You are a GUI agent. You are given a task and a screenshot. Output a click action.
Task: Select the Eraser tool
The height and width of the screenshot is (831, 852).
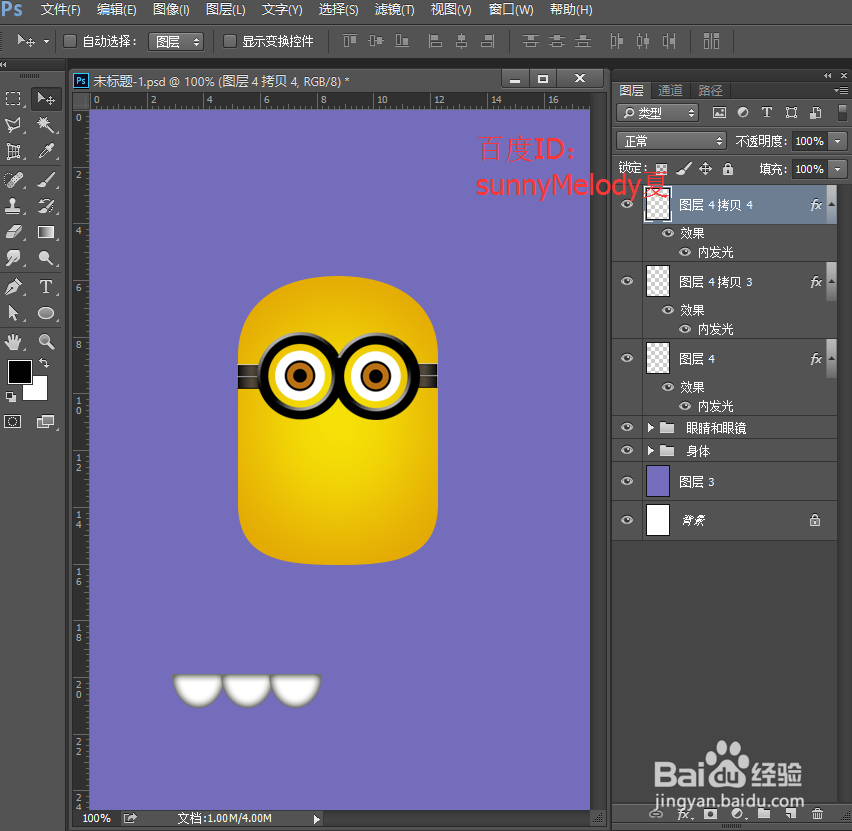tap(13, 233)
